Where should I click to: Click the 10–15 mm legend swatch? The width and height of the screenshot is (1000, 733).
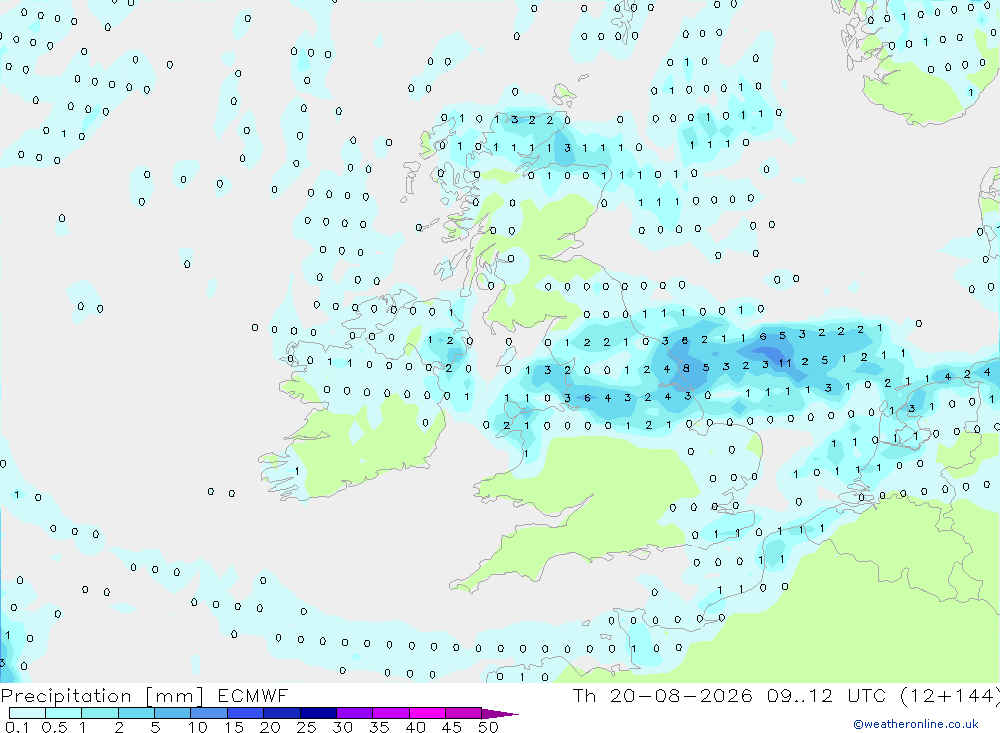[x=209, y=713]
